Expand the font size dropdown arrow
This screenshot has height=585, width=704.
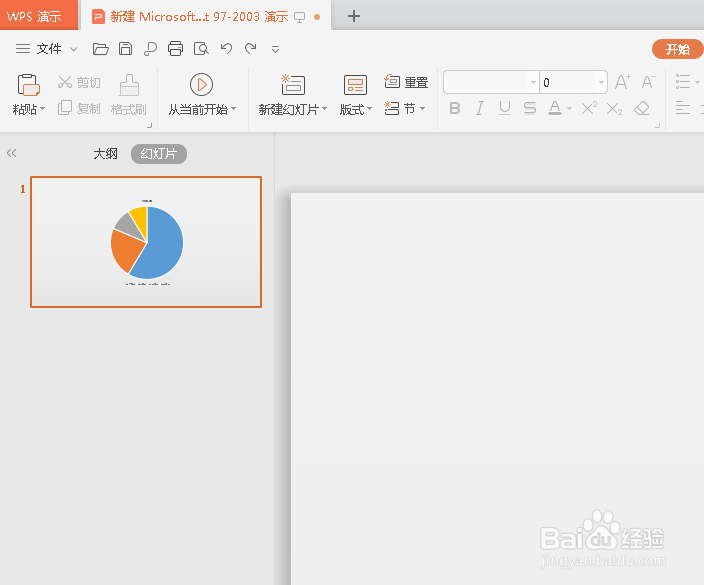click(x=601, y=82)
